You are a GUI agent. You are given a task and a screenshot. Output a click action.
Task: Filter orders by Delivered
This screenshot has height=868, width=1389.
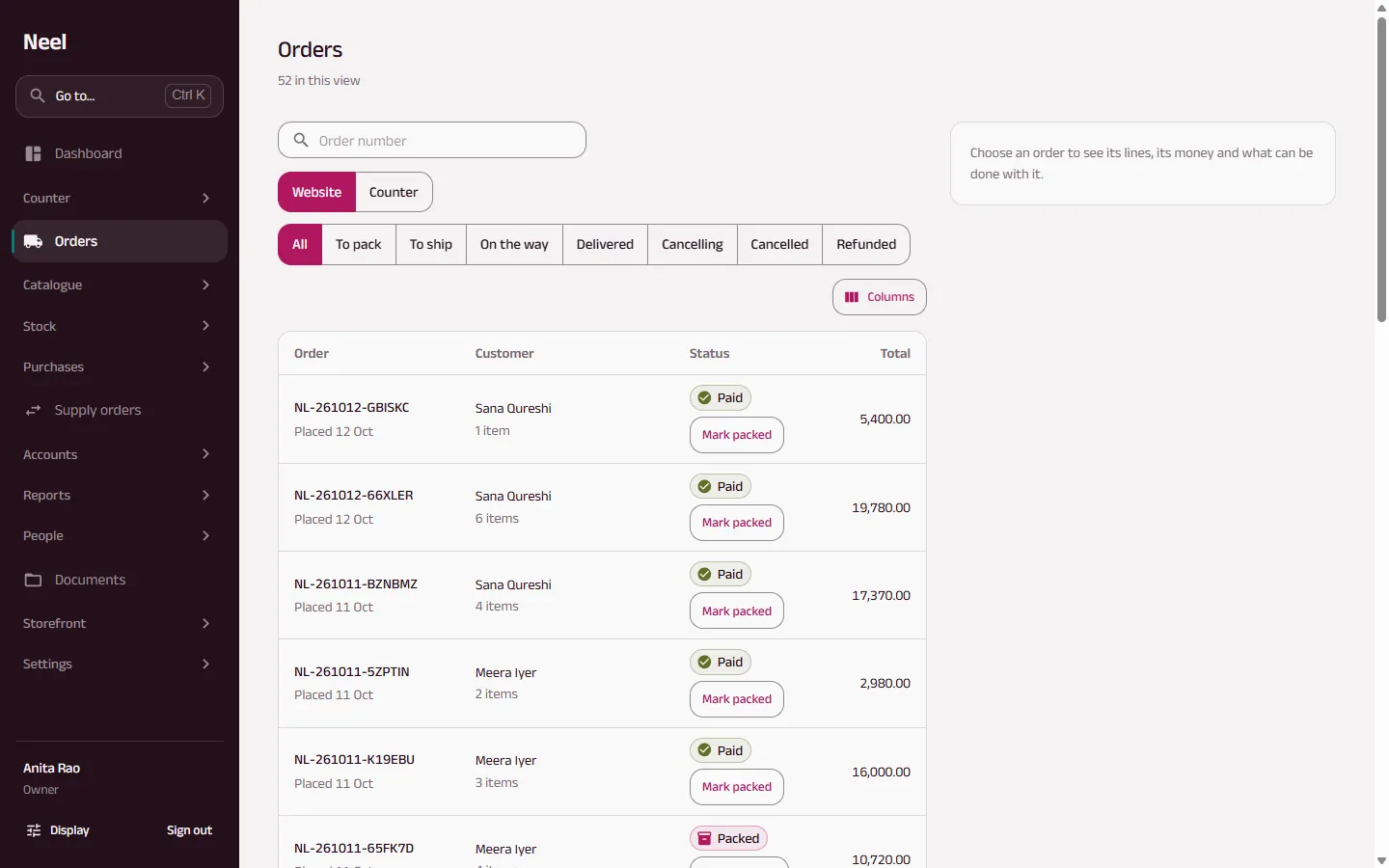605,244
